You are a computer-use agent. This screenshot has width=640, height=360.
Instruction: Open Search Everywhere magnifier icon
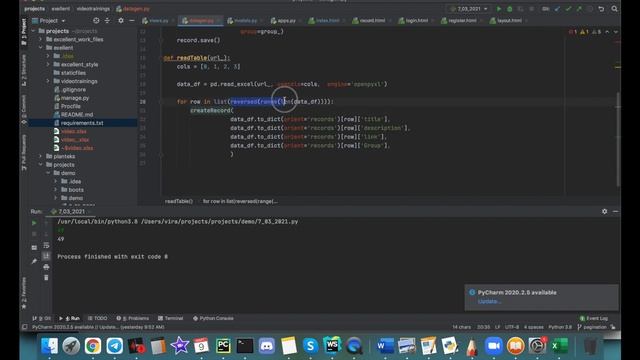pos(614,9)
